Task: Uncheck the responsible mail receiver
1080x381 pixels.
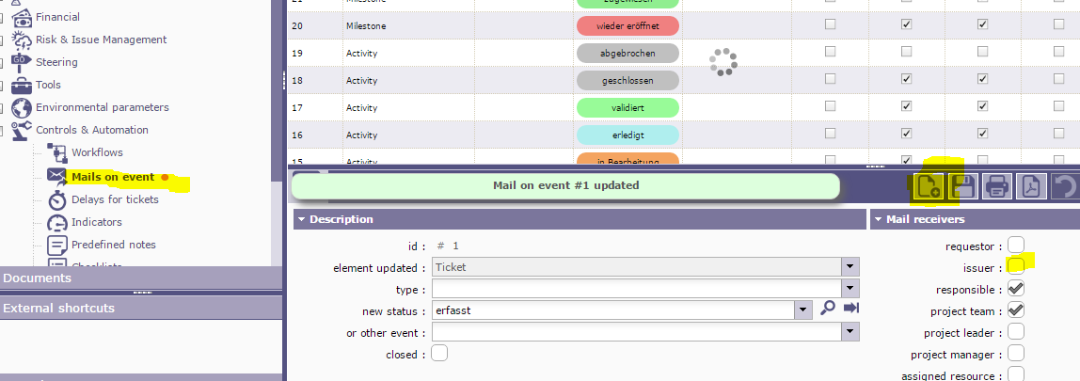Action: coord(1016,288)
